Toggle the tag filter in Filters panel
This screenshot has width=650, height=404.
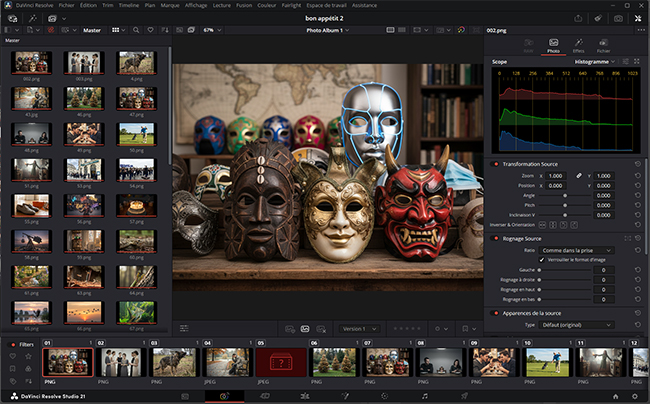(13, 381)
